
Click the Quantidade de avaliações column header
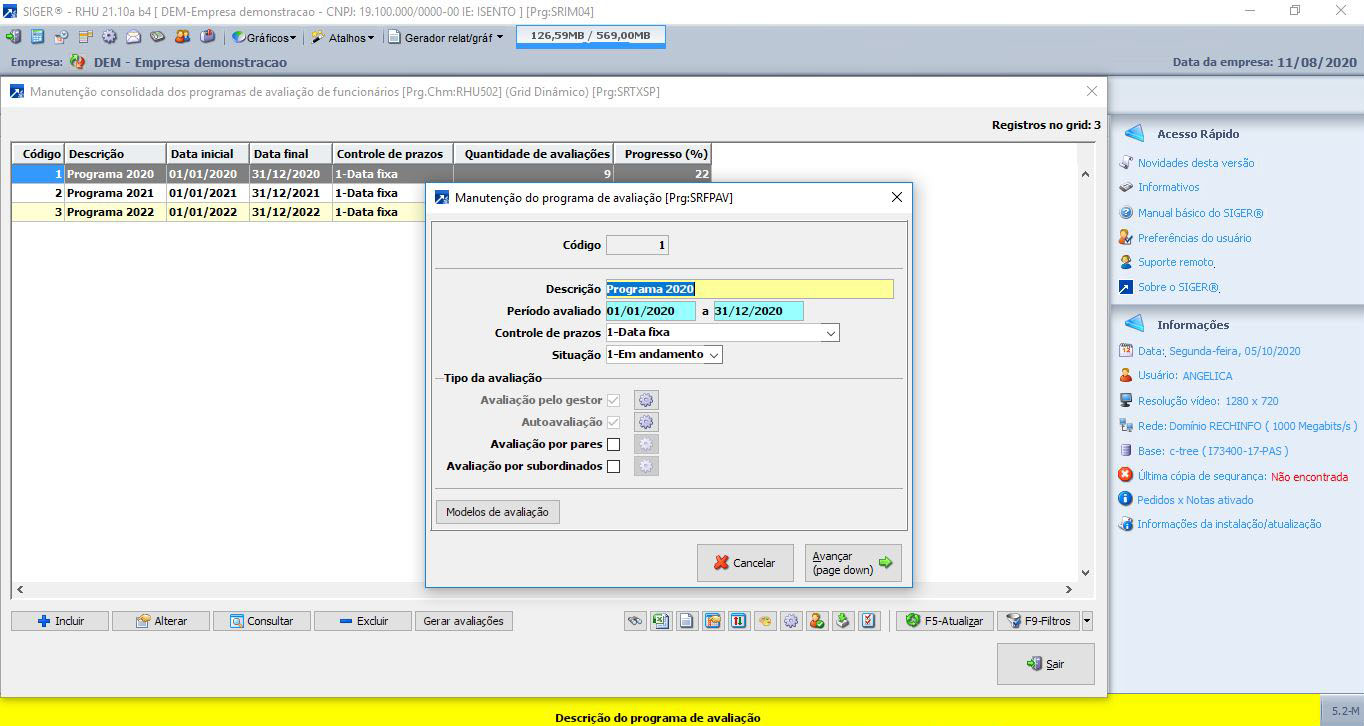533,154
